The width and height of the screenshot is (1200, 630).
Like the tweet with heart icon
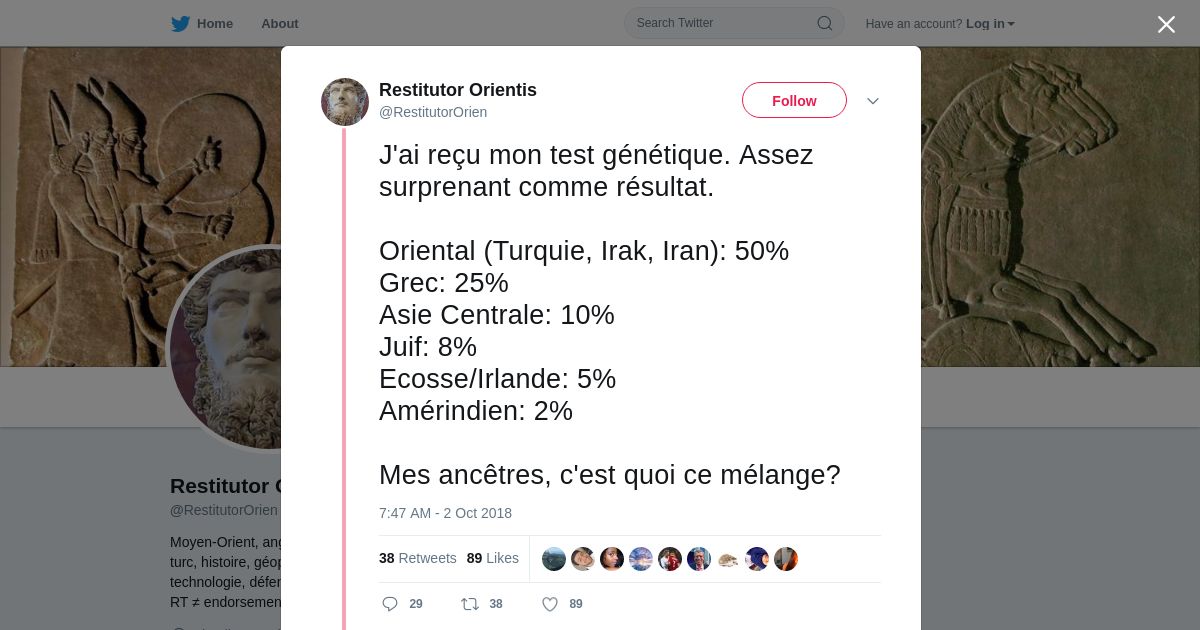(549, 604)
